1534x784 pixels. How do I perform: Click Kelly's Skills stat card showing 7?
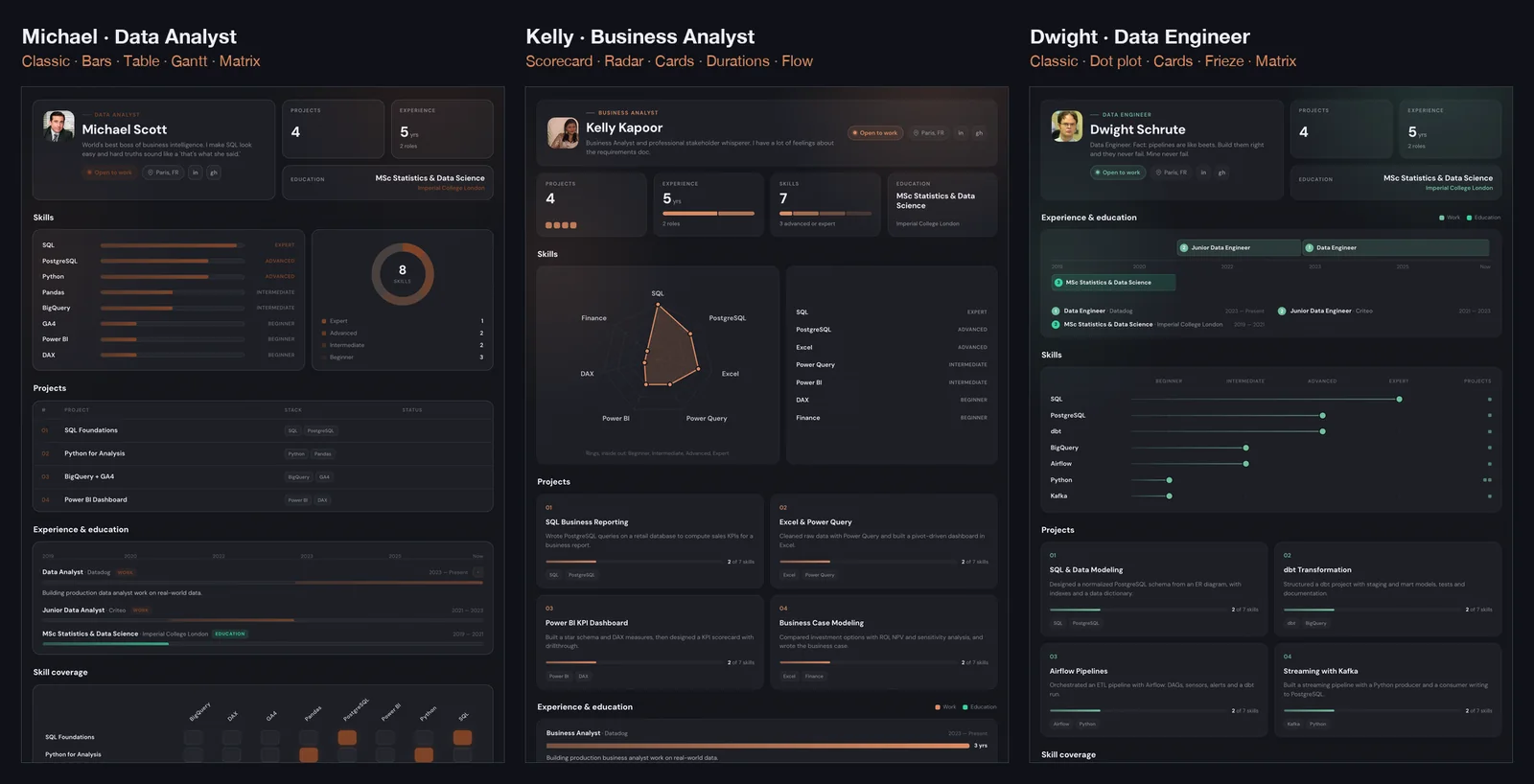[825, 204]
